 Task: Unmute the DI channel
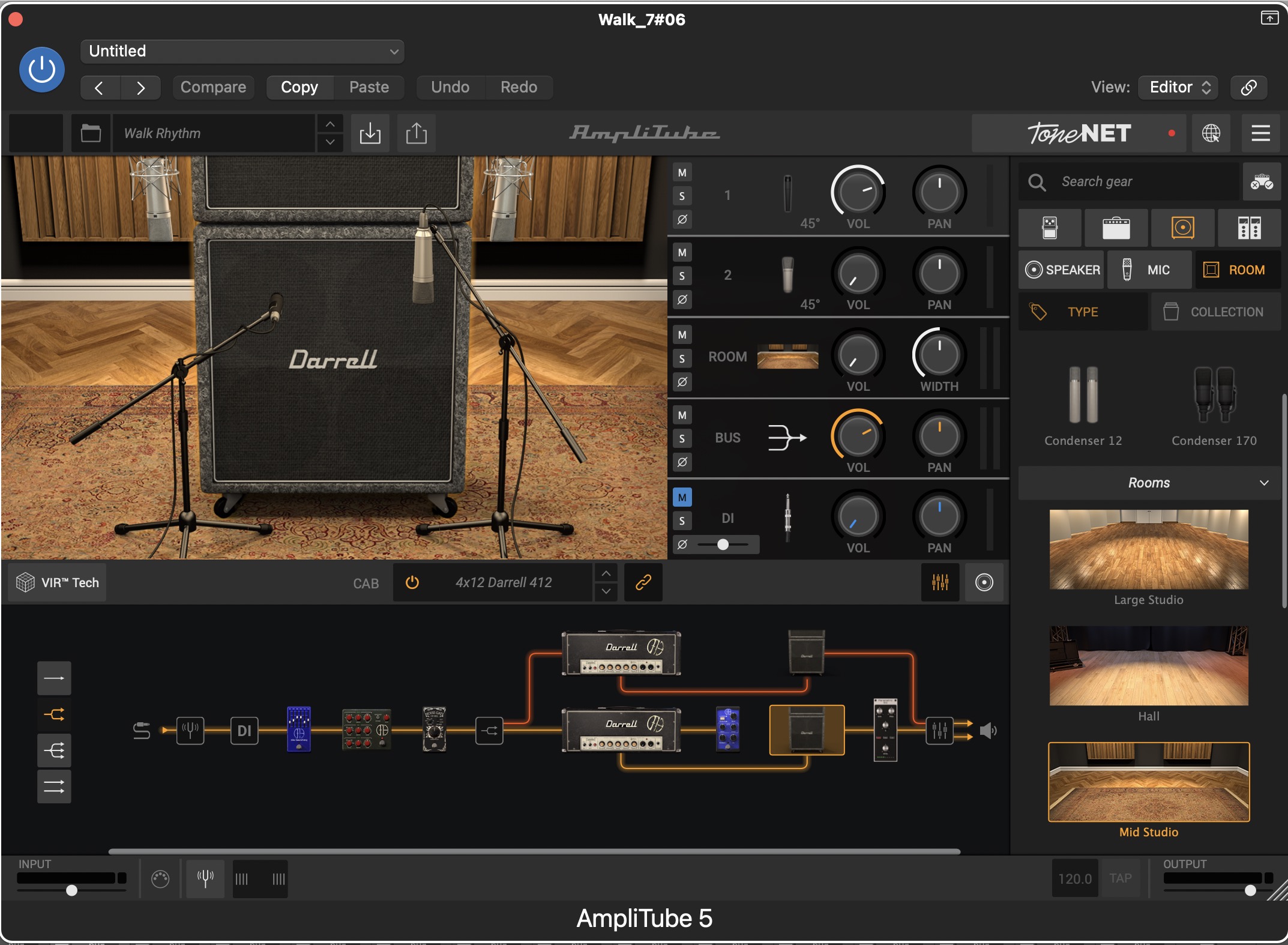pyautogui.click(x=682, y=497)
